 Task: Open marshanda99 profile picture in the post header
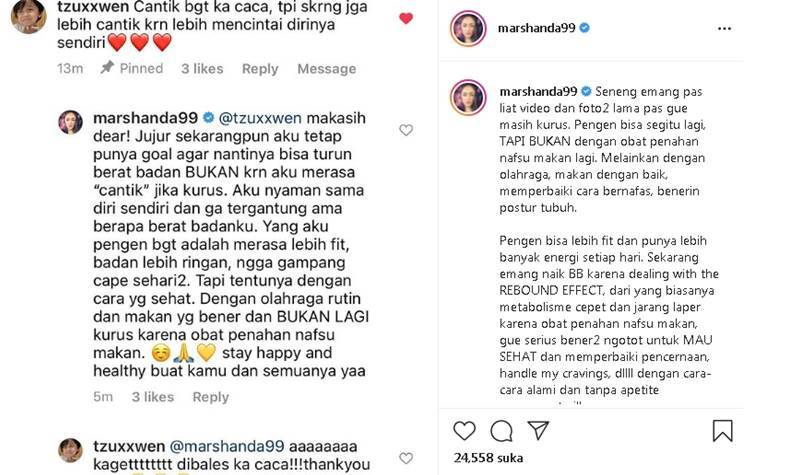click(467, 29)
